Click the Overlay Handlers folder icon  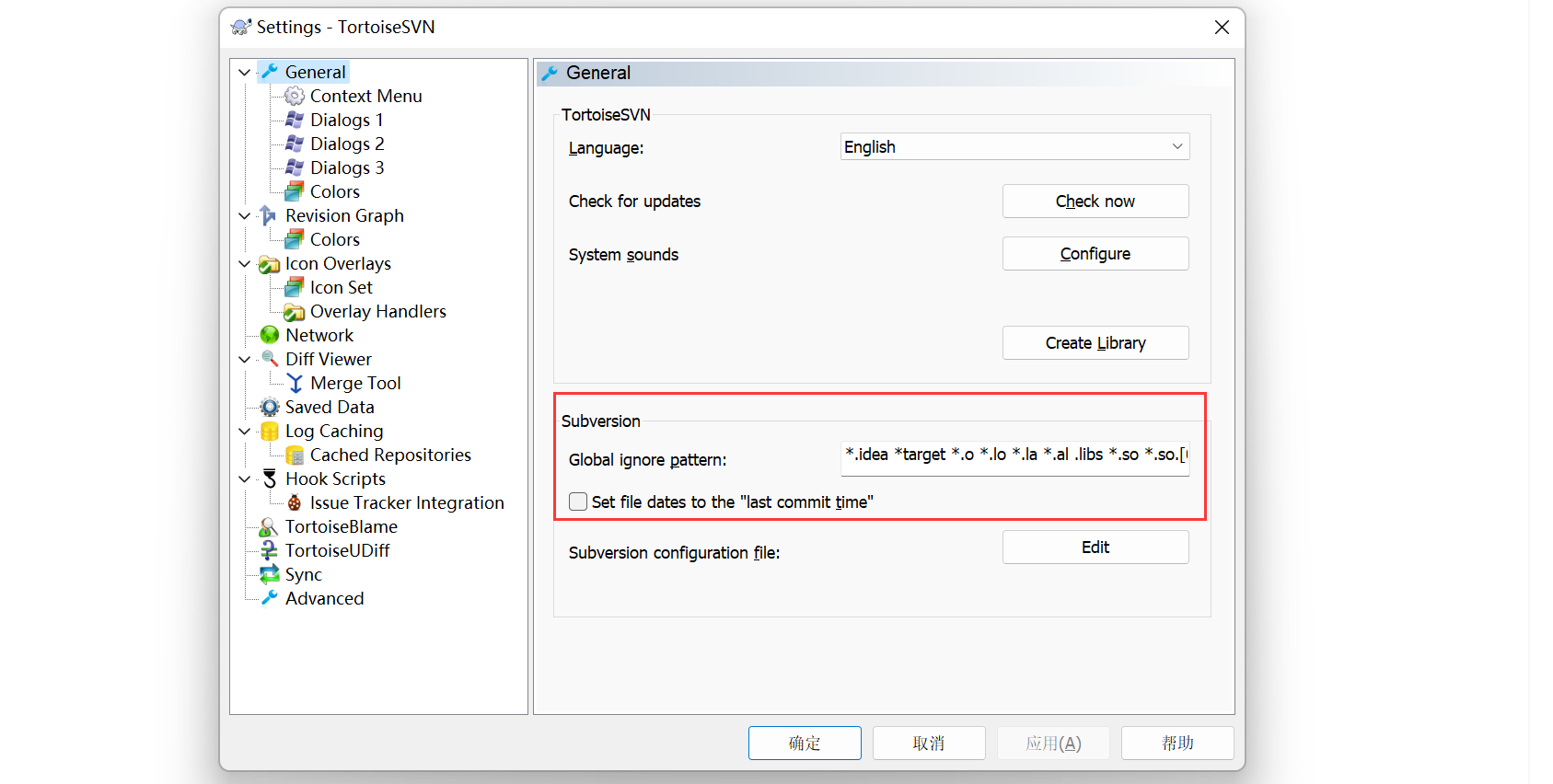click(295, 312)
